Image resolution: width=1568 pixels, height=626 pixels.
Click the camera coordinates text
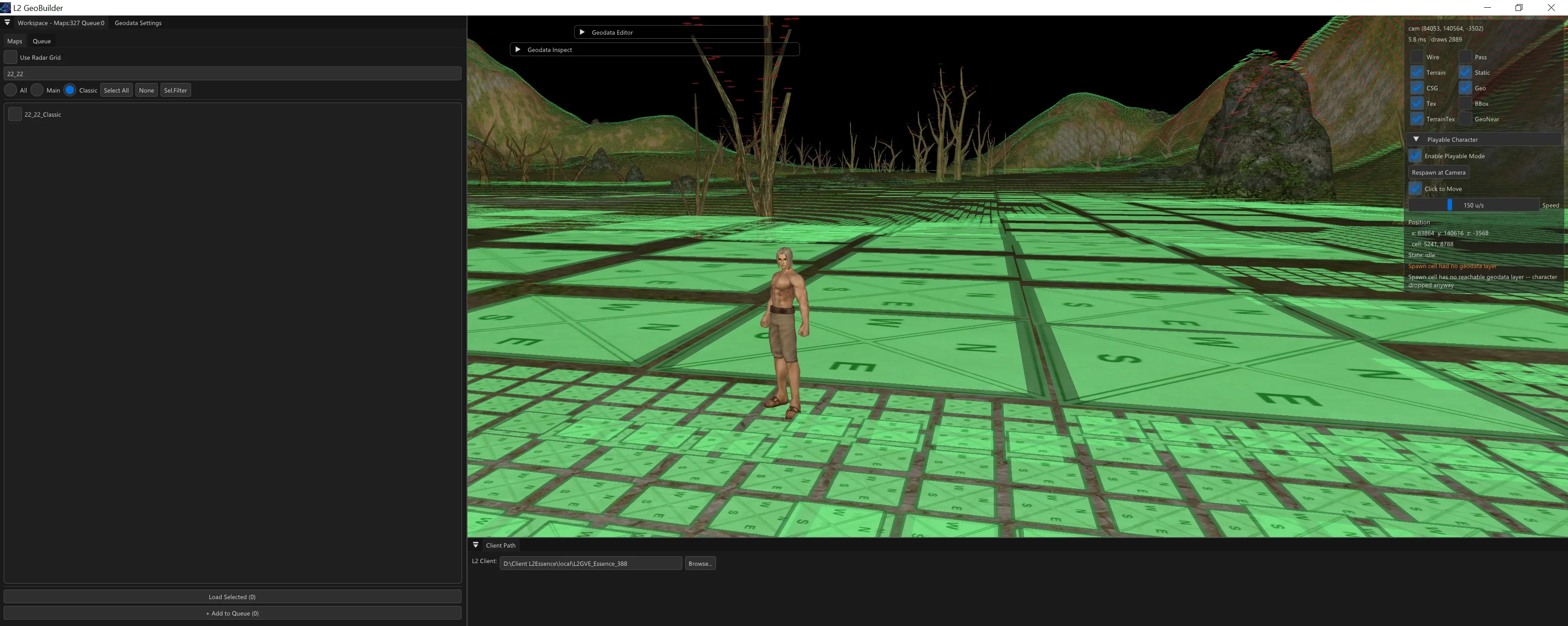click(x=1446, y=28)
